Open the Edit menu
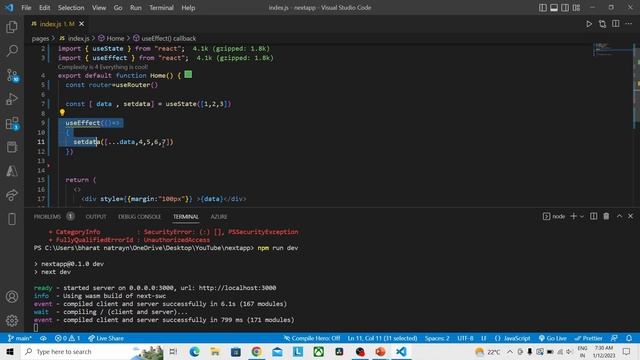Image resolution: width=640 pixels, height=360 pixels. [x=44, y=8]
